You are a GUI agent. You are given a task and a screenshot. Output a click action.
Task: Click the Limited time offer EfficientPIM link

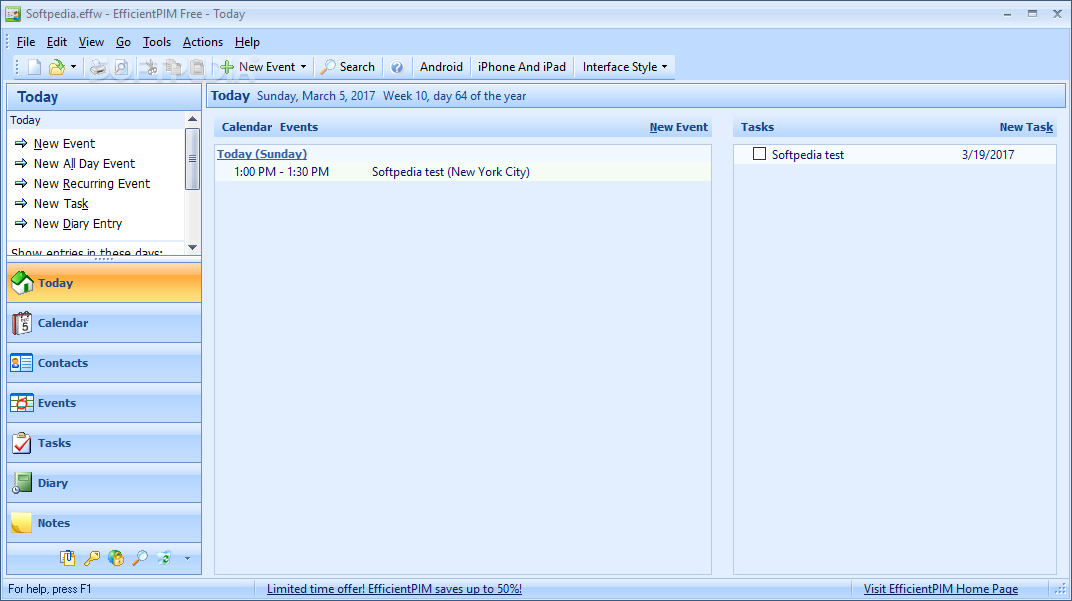click(394, 589)
